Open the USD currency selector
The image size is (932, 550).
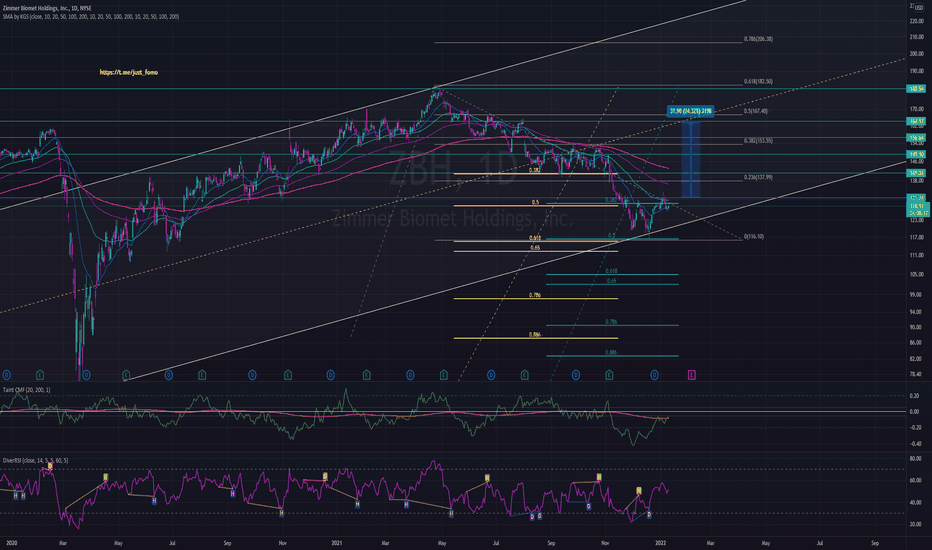pyautogui.click(x=919, y=8)
